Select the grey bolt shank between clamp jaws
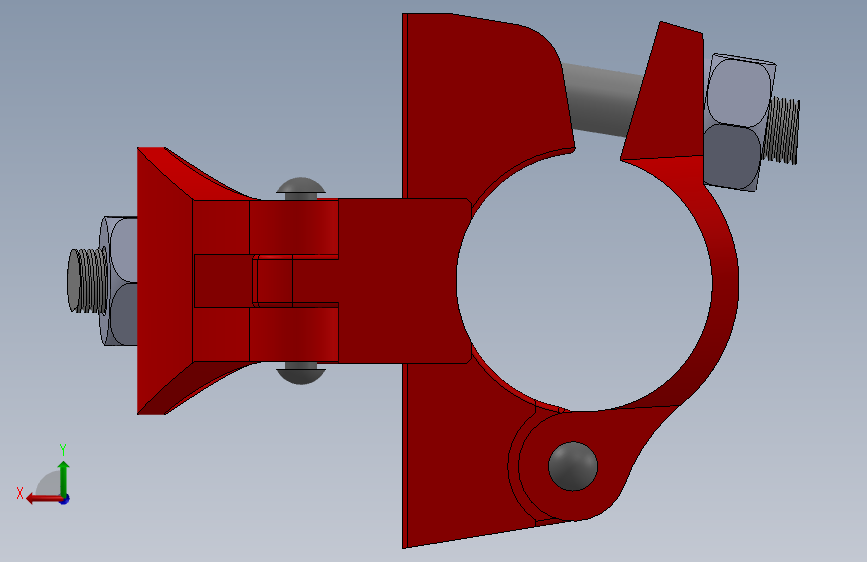Viewport: 867px width, 562px height. click(x=602, y=100)
